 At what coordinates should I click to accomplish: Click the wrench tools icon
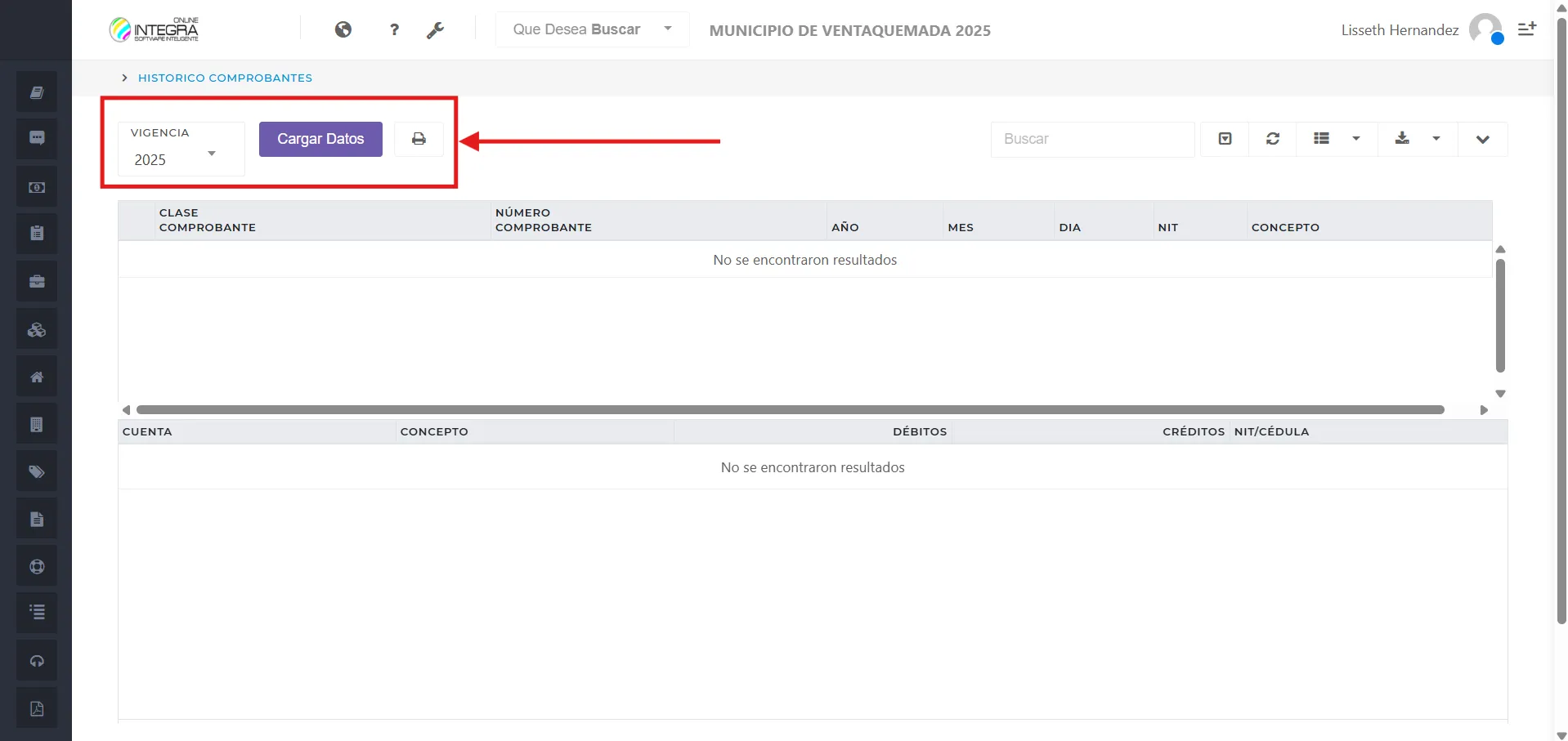point(436,29)
